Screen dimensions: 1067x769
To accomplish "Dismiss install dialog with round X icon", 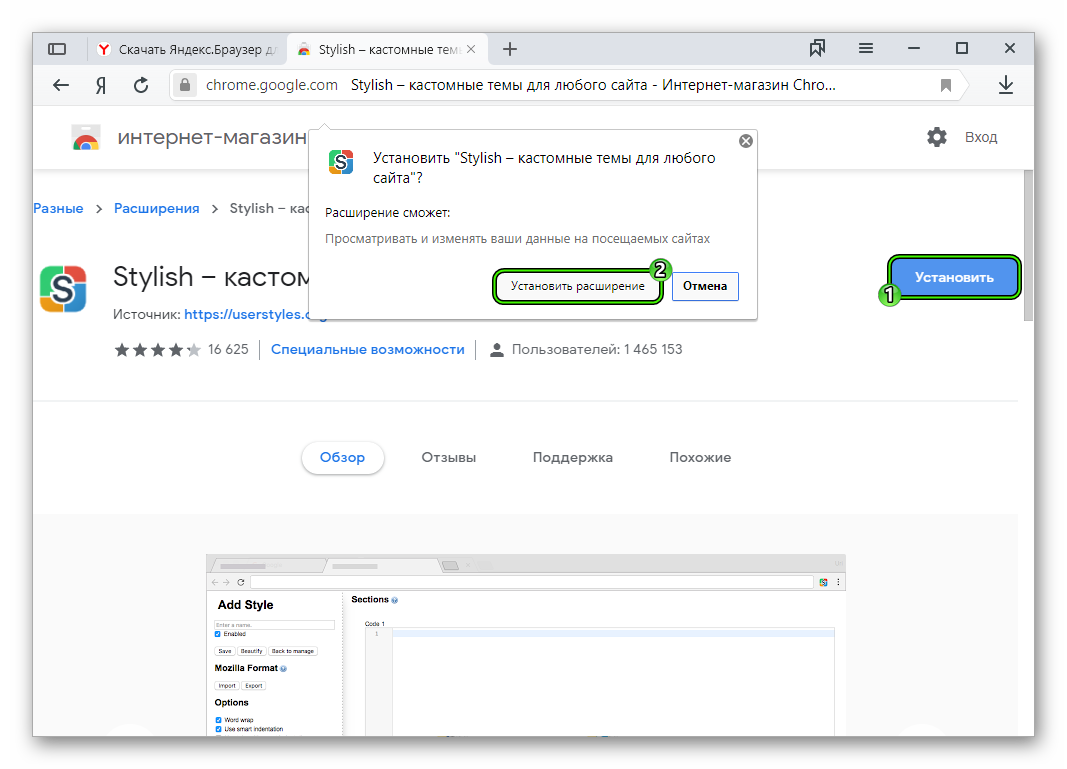I will 746,141.
